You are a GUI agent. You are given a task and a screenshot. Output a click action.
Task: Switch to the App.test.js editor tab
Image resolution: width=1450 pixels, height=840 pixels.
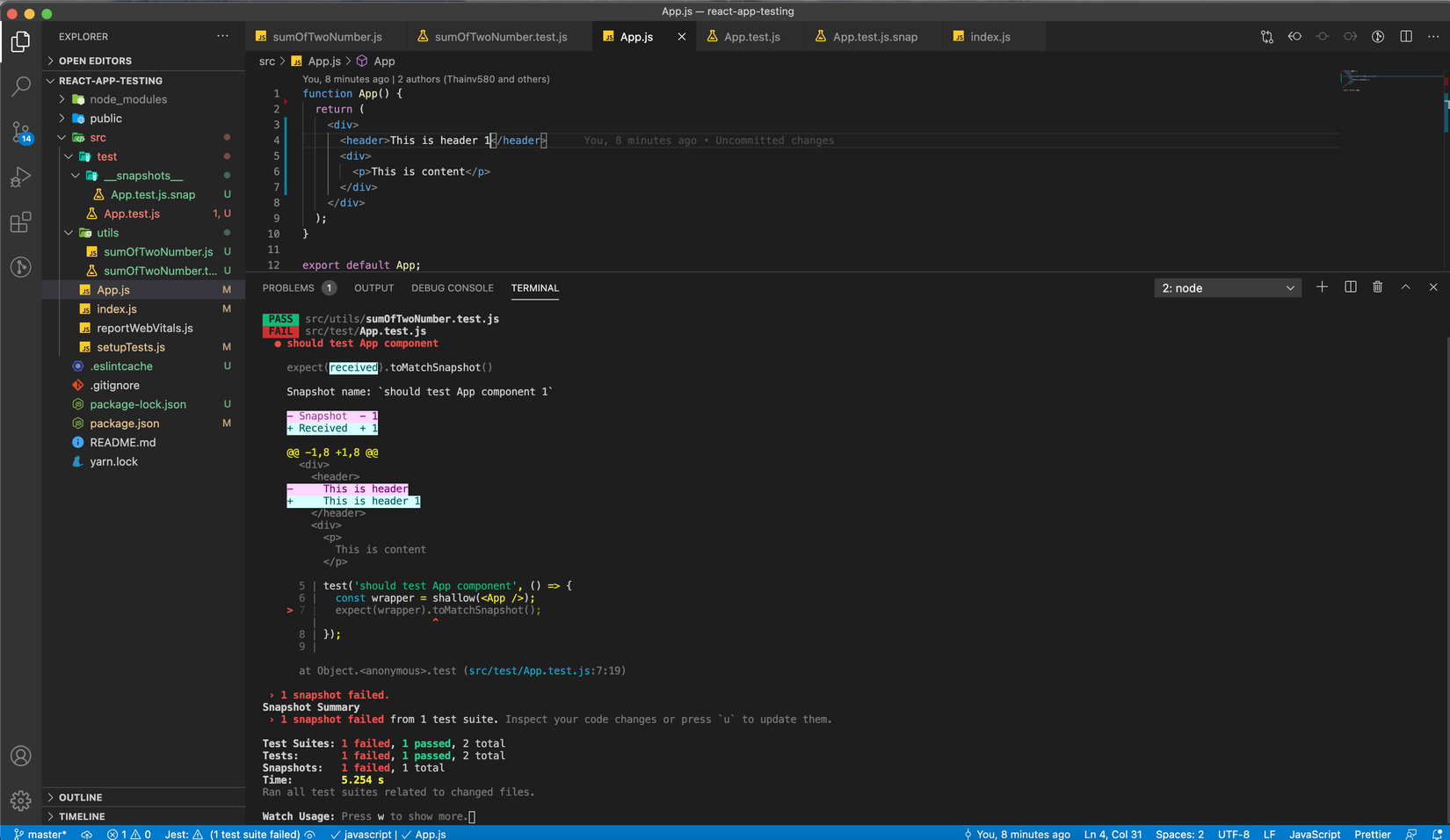click(751, 37)
